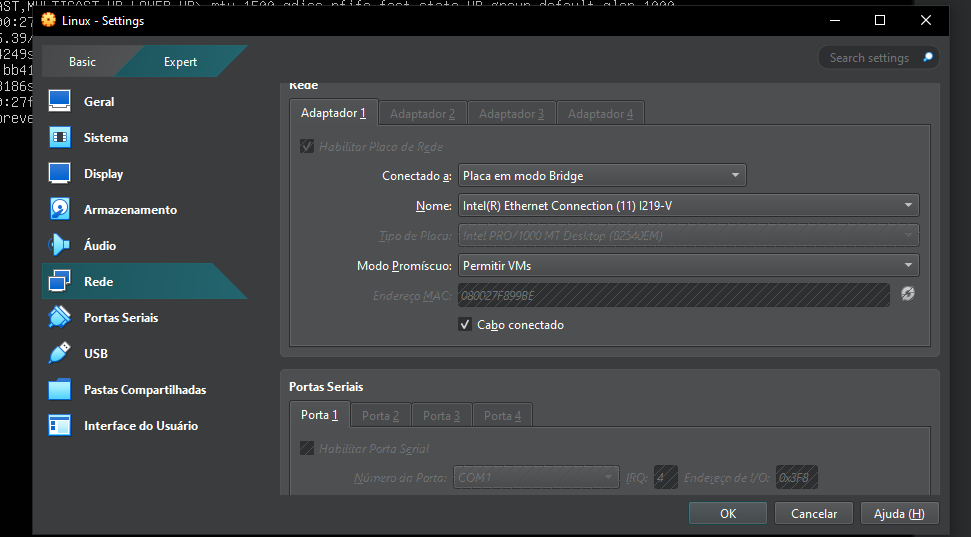
Task: Toggle Habilitar Placa de Rede checkbox
Action: (307, 146)
